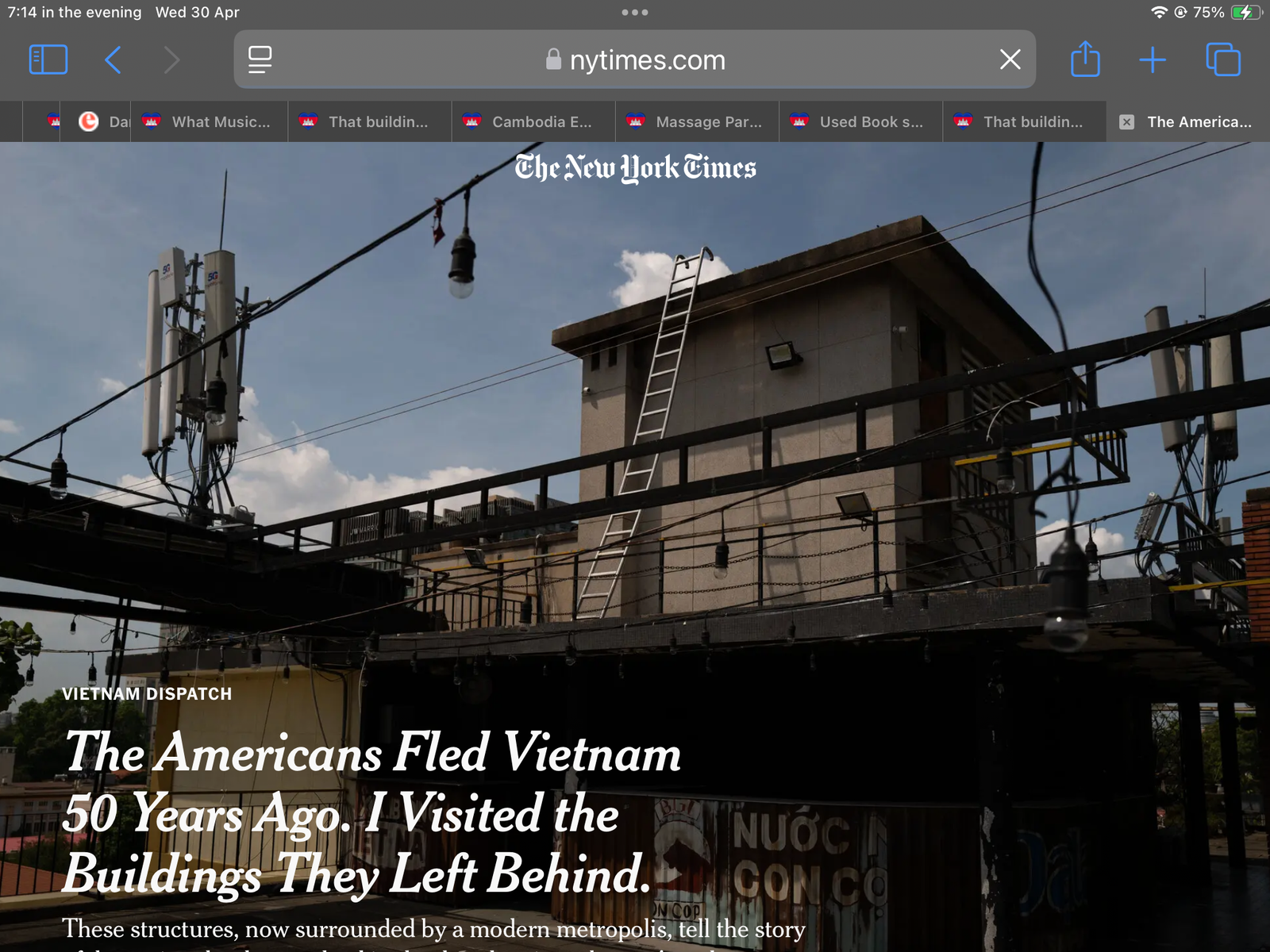1270x952 pixels.
Task: Select the Used Book s... tab
Action: tap(860, 121)
